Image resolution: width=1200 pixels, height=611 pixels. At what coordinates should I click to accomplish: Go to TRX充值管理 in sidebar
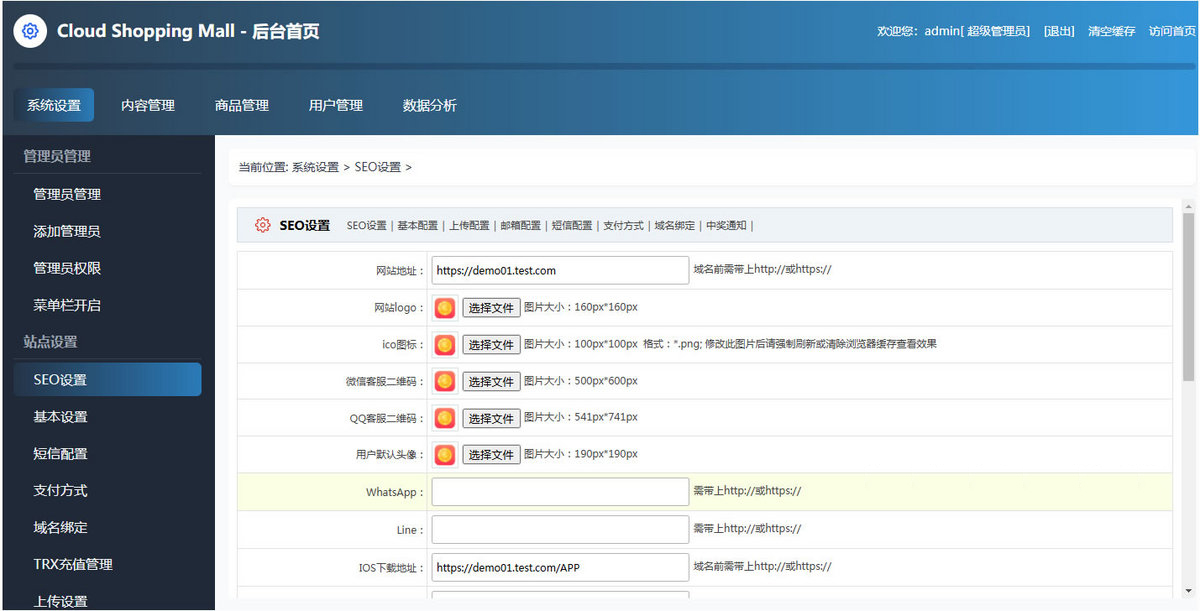tap(73, 564)
